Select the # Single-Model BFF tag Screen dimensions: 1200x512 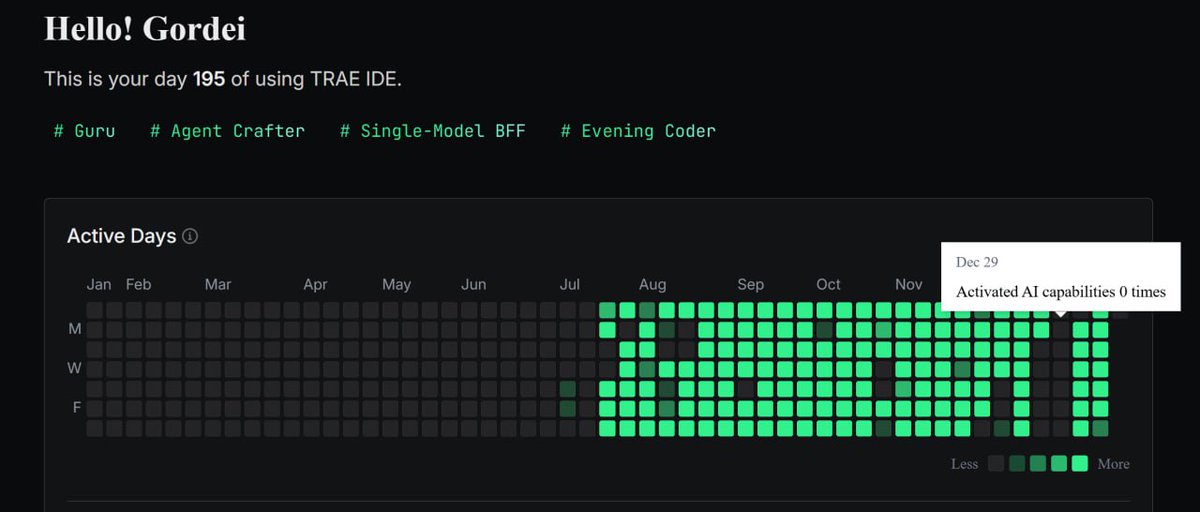point(432,131)
